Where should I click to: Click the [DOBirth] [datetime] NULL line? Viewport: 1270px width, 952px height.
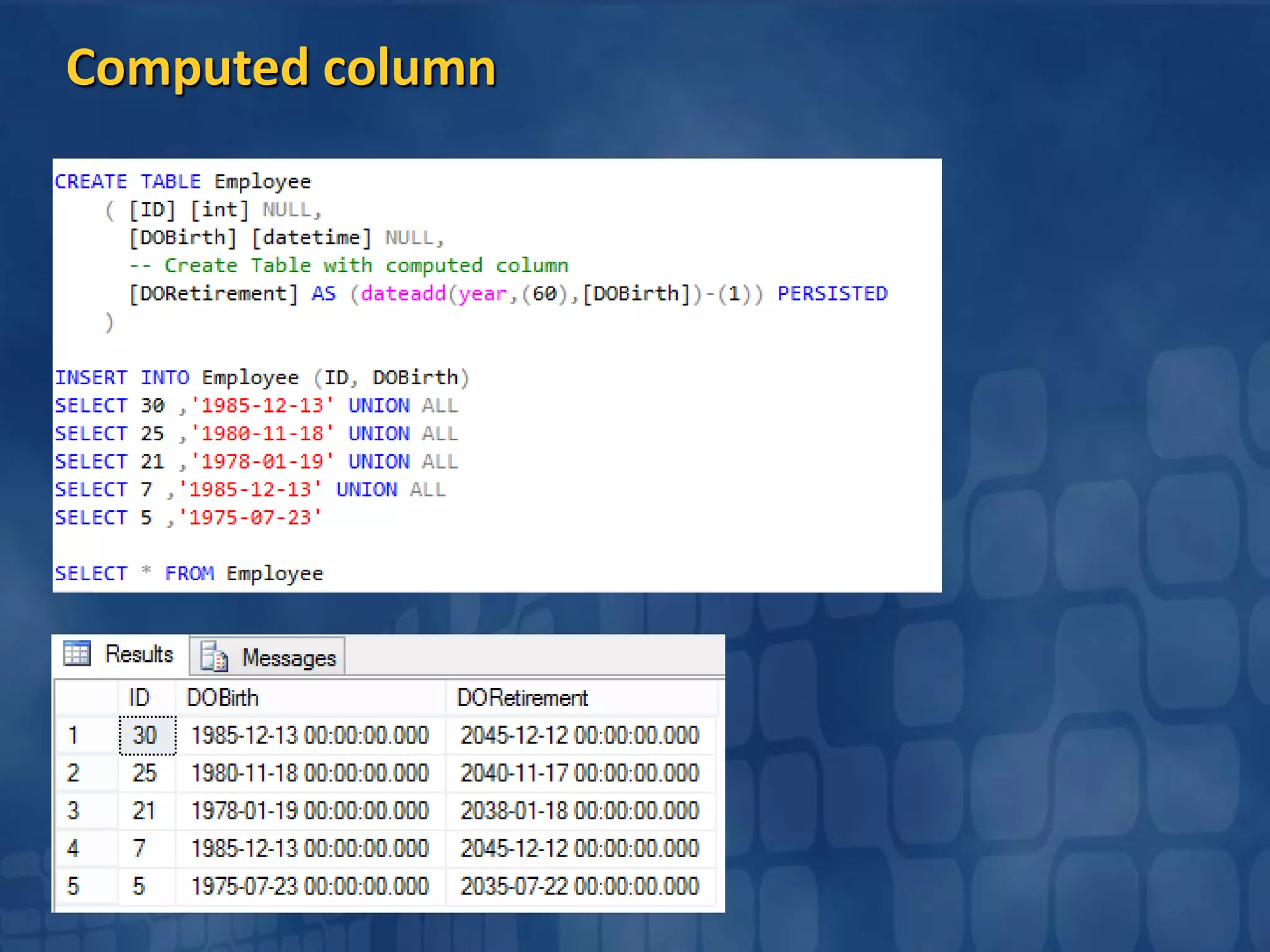(286, 237)
